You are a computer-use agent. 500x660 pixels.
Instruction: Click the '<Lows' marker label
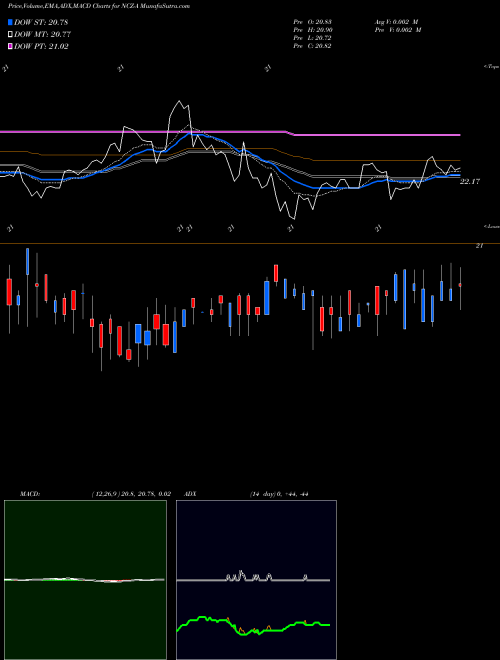[492, 226]
